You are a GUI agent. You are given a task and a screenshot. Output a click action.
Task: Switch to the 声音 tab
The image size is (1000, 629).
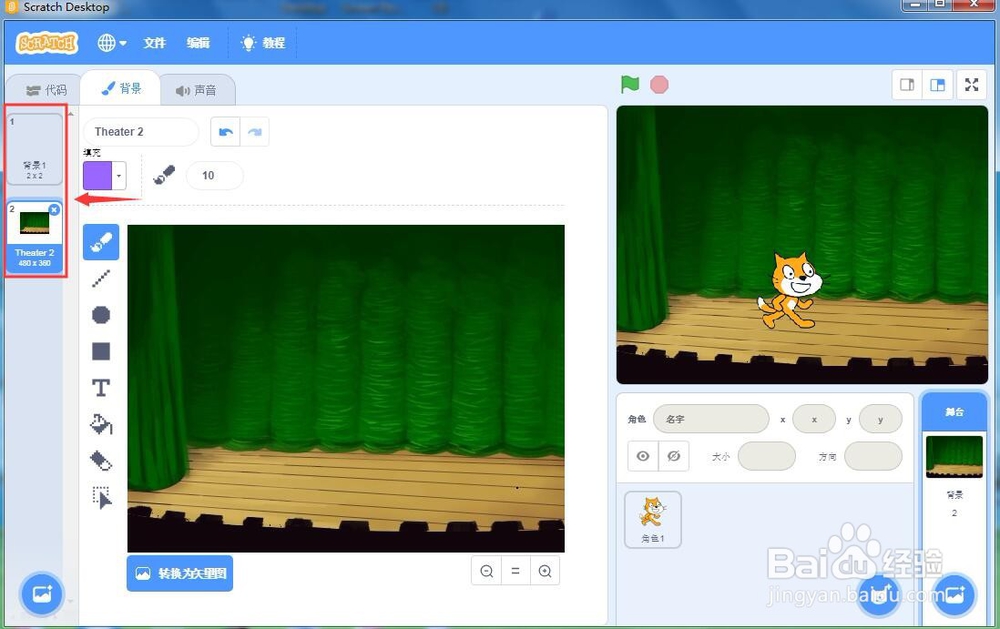pos(196,90)
